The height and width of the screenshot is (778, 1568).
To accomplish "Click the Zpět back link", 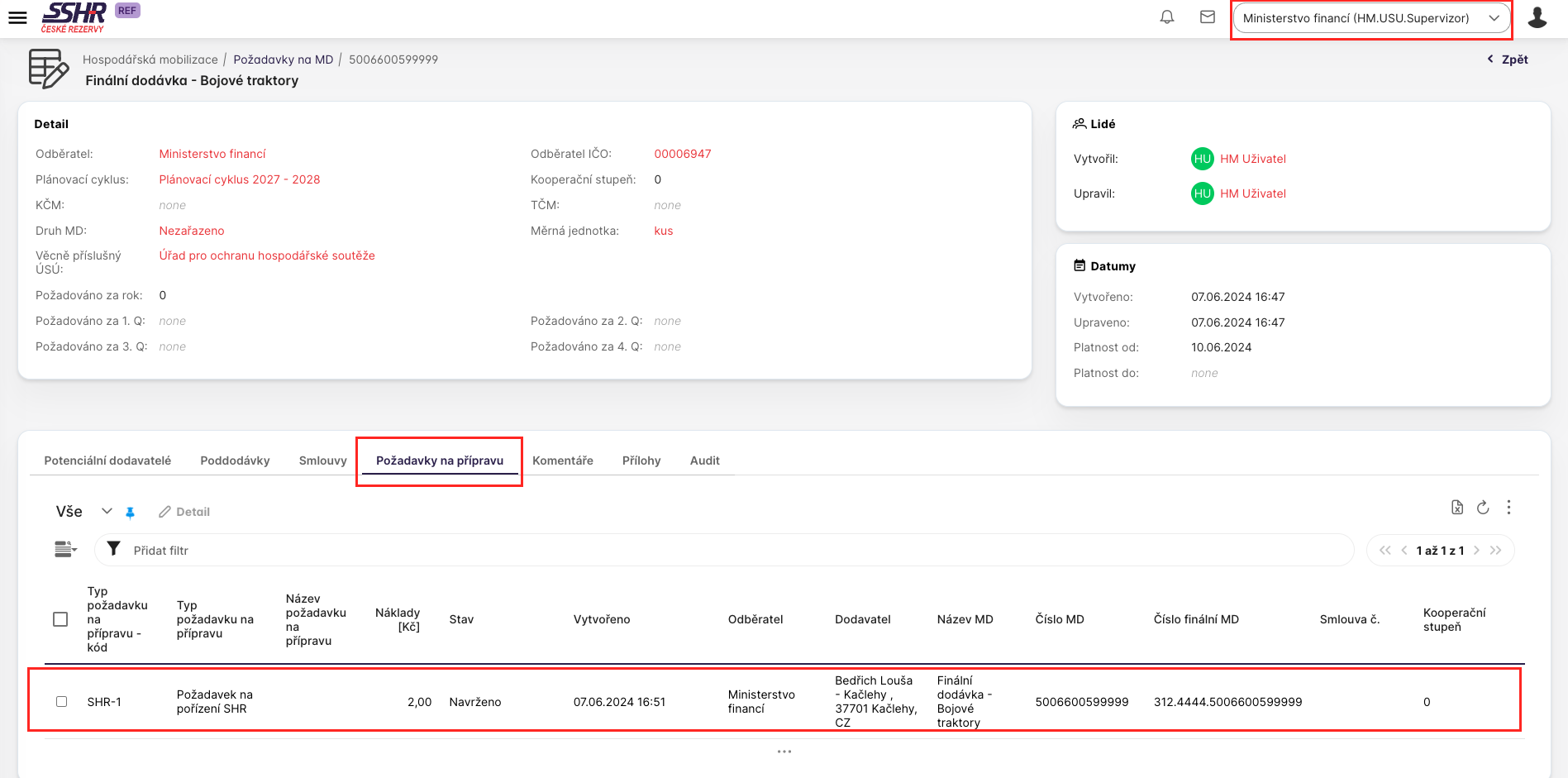I will pyautogui.click(x=1508, y=60).
